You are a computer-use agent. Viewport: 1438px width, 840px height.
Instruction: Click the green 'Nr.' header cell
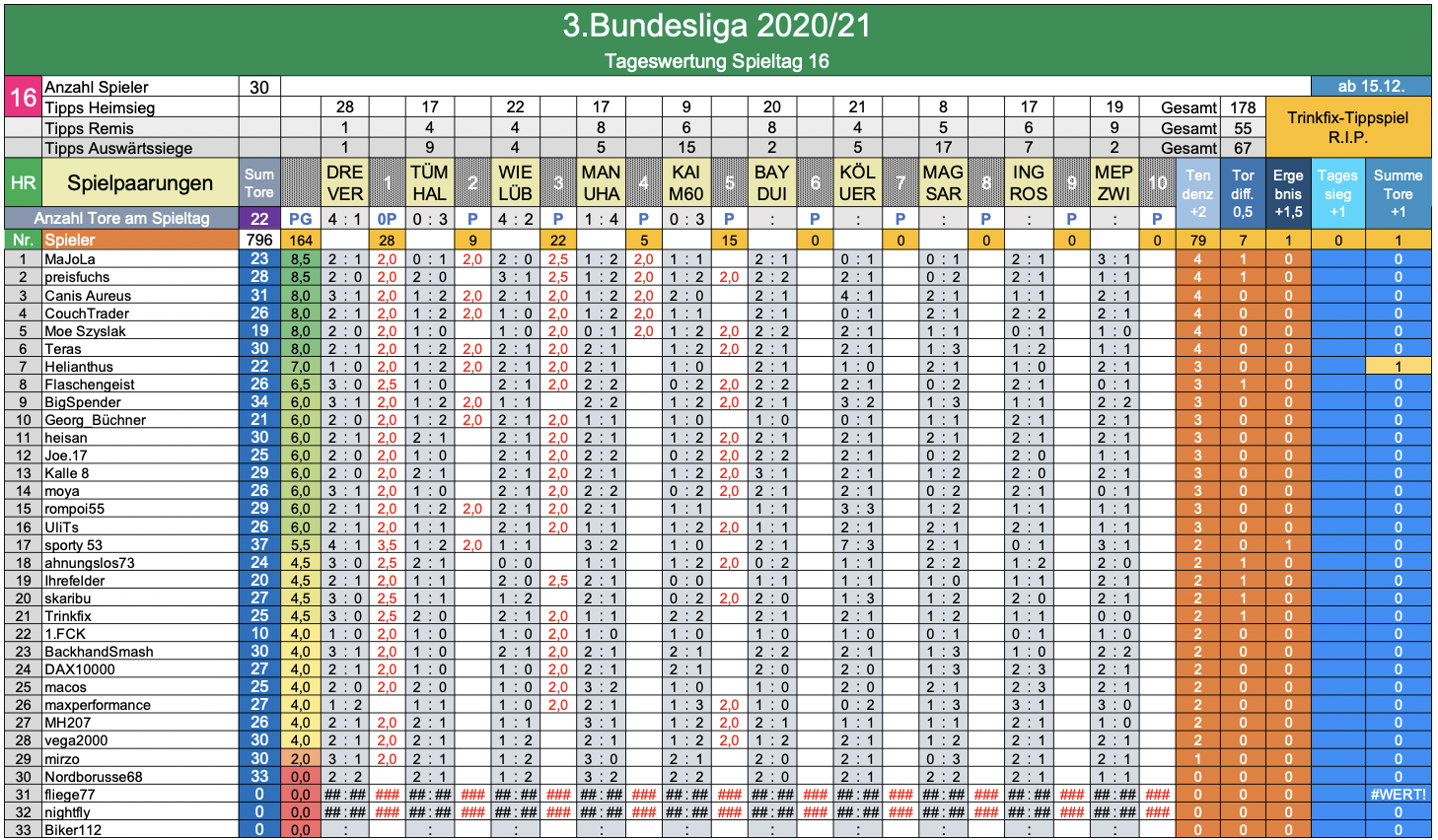click(x=23, y=240)
